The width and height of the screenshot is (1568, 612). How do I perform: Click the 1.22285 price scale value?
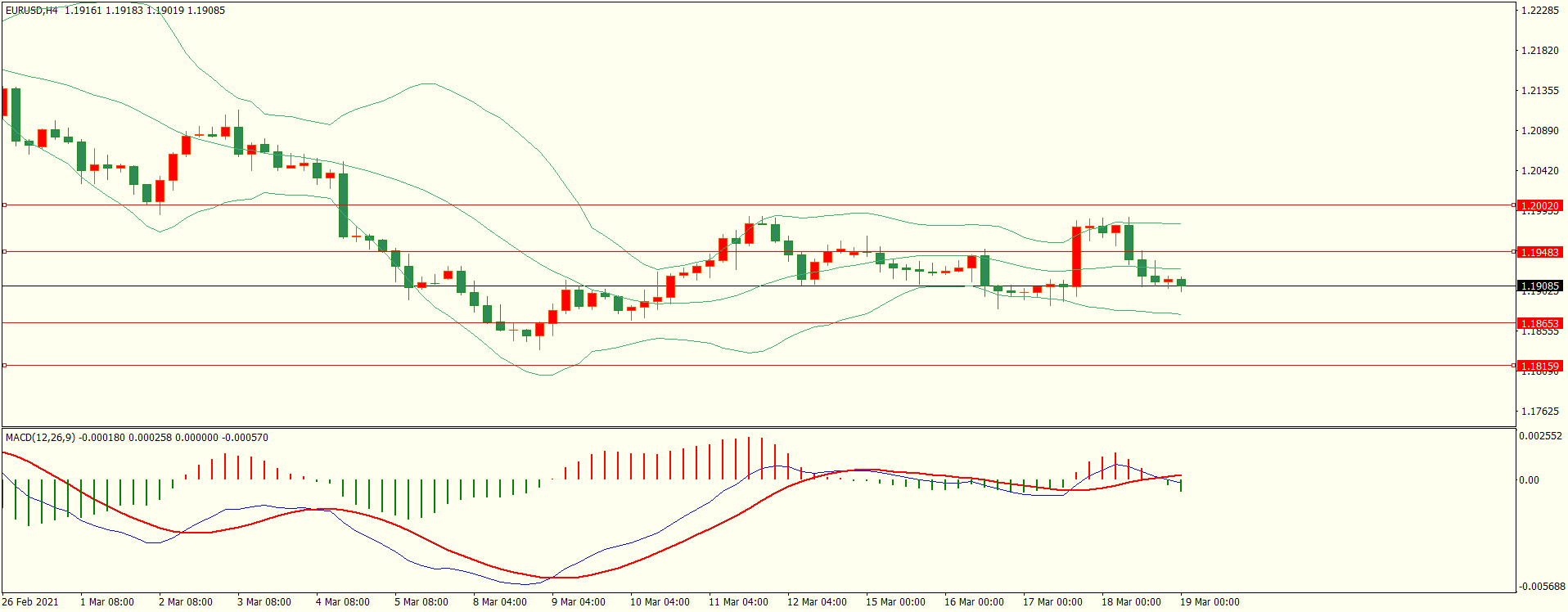pyautogui.click(x=1539, y=11)
